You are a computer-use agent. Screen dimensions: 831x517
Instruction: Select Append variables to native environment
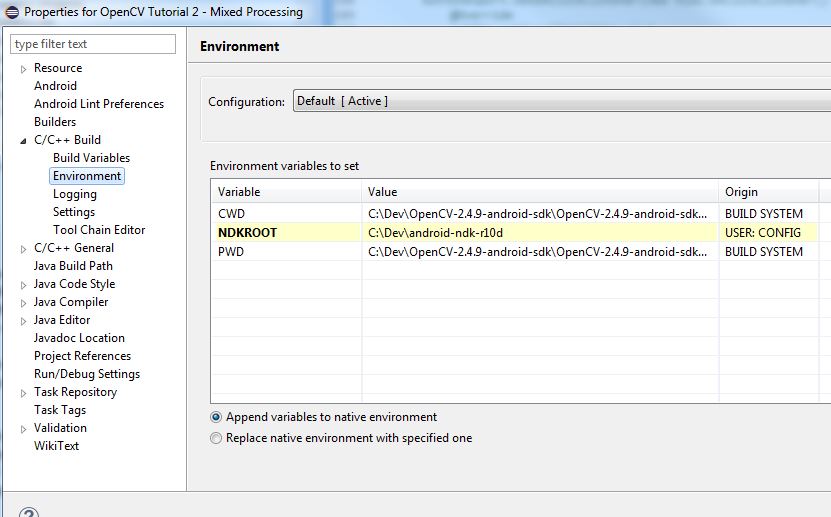216,417
